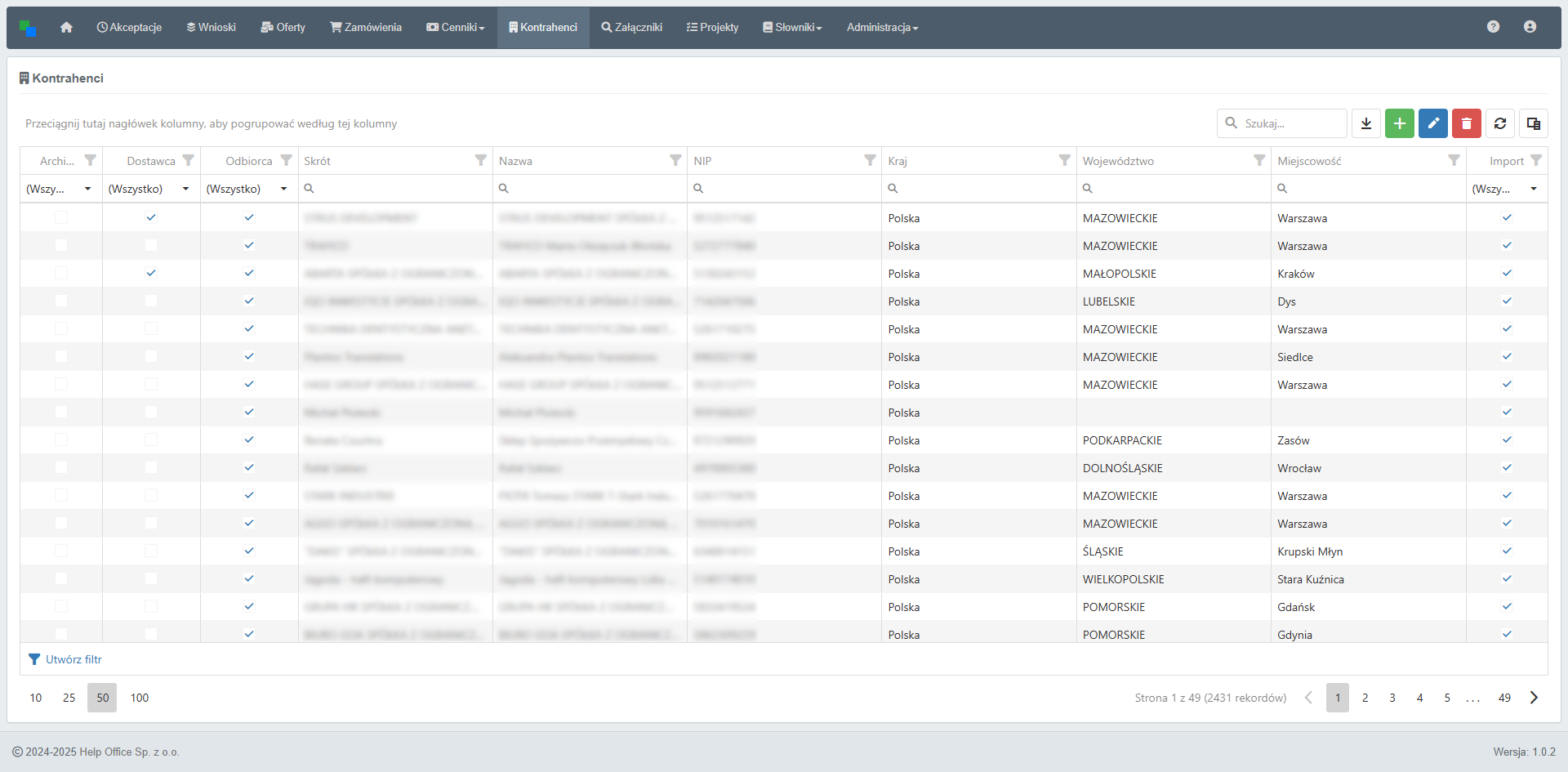Screen dimensions: 1568x772
Task: Open the help question mark icon
Action: click(x=1493, y=27)
